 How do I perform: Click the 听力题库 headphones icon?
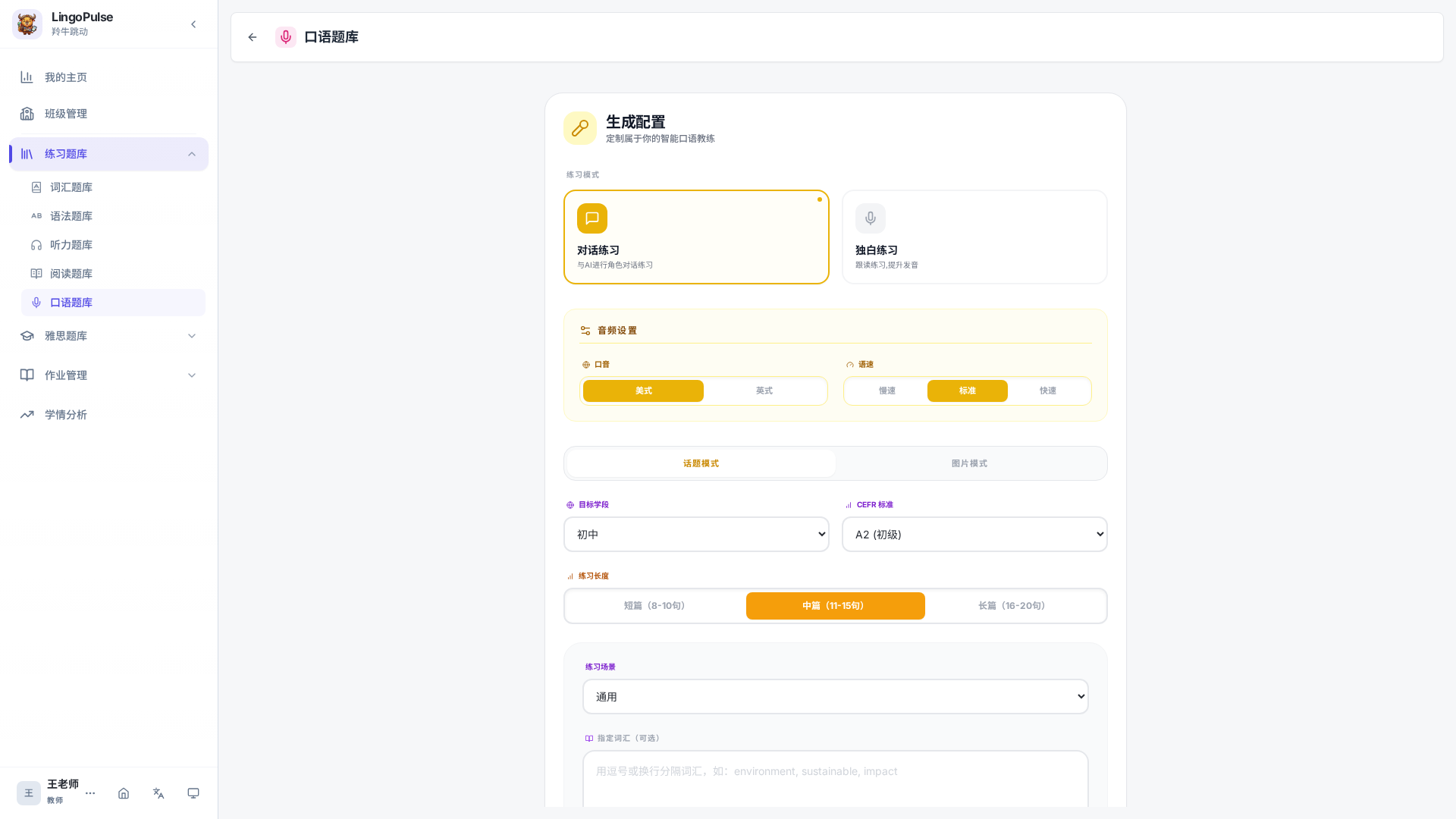(36, 245)
